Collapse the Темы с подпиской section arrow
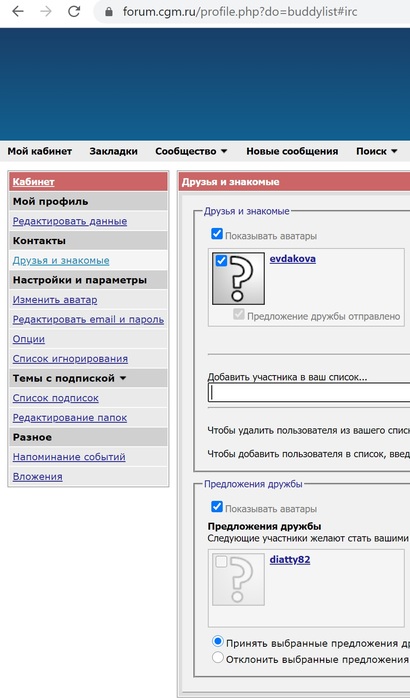 (123, 379)
